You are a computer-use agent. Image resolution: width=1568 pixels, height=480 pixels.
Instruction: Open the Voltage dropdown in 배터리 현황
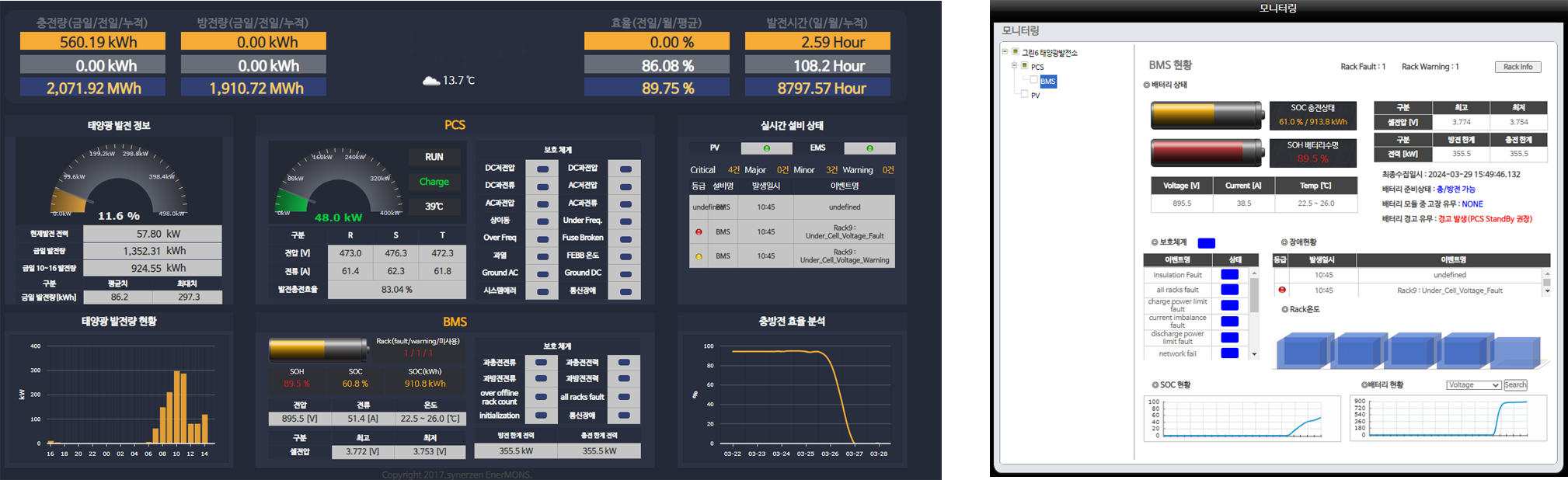pos(1473,385)
